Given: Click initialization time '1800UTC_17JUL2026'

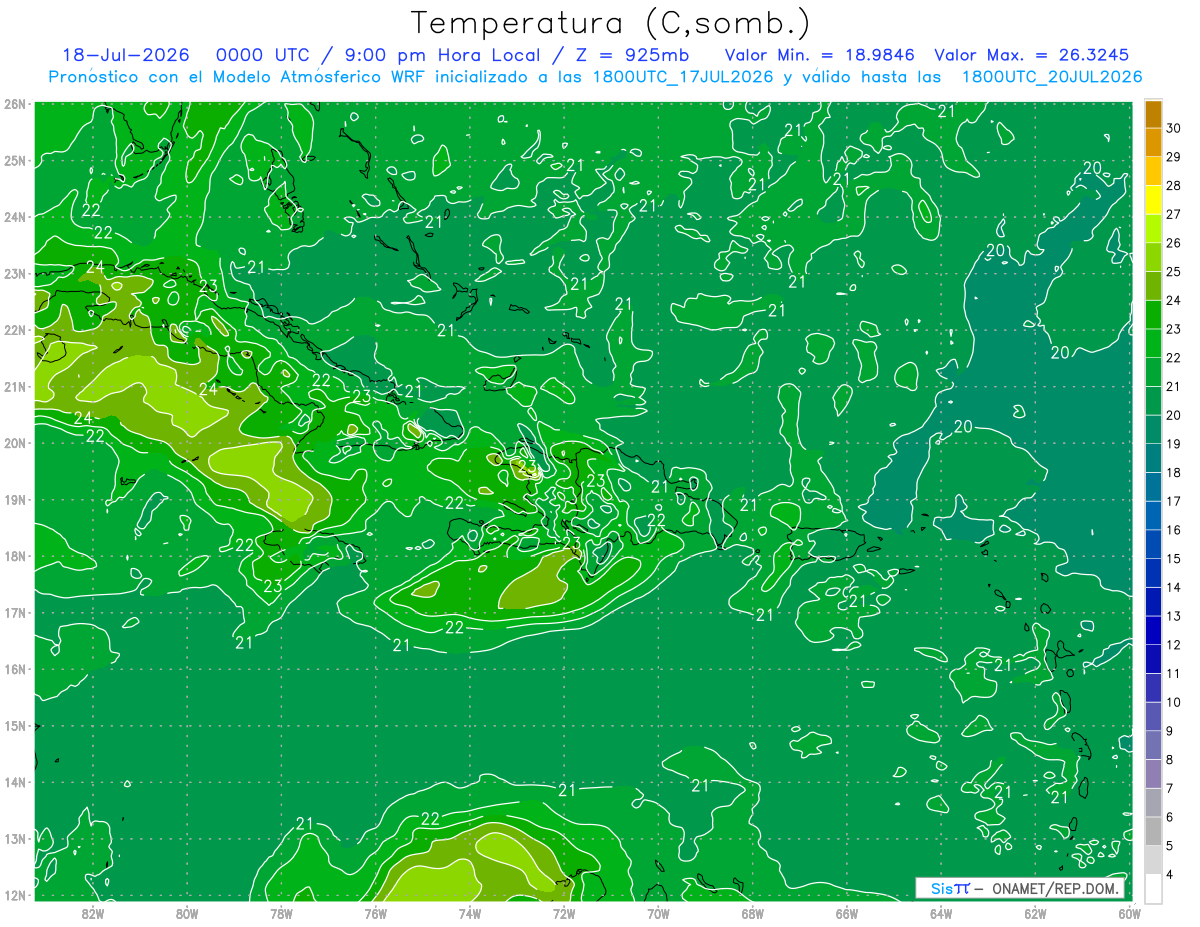Looking at the screenshot, I should pyautogui.click(x=683, y=77).
